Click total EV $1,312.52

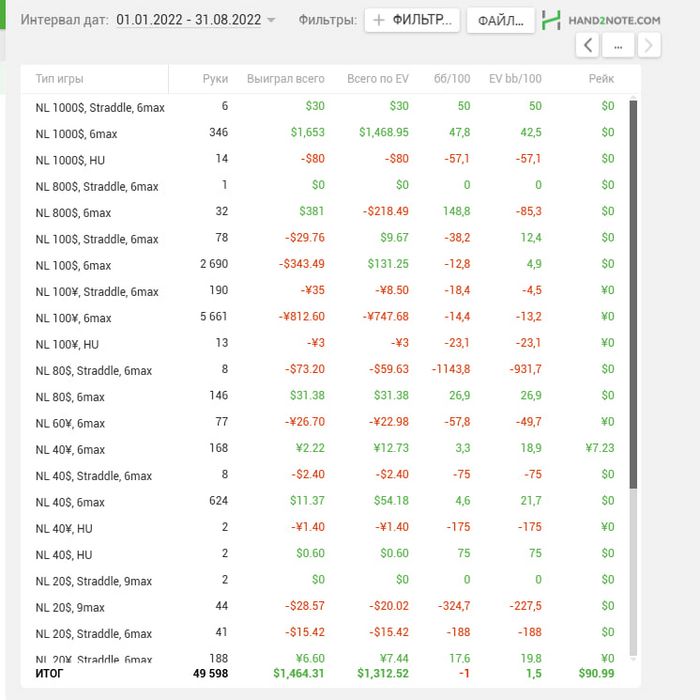[383, 674]
